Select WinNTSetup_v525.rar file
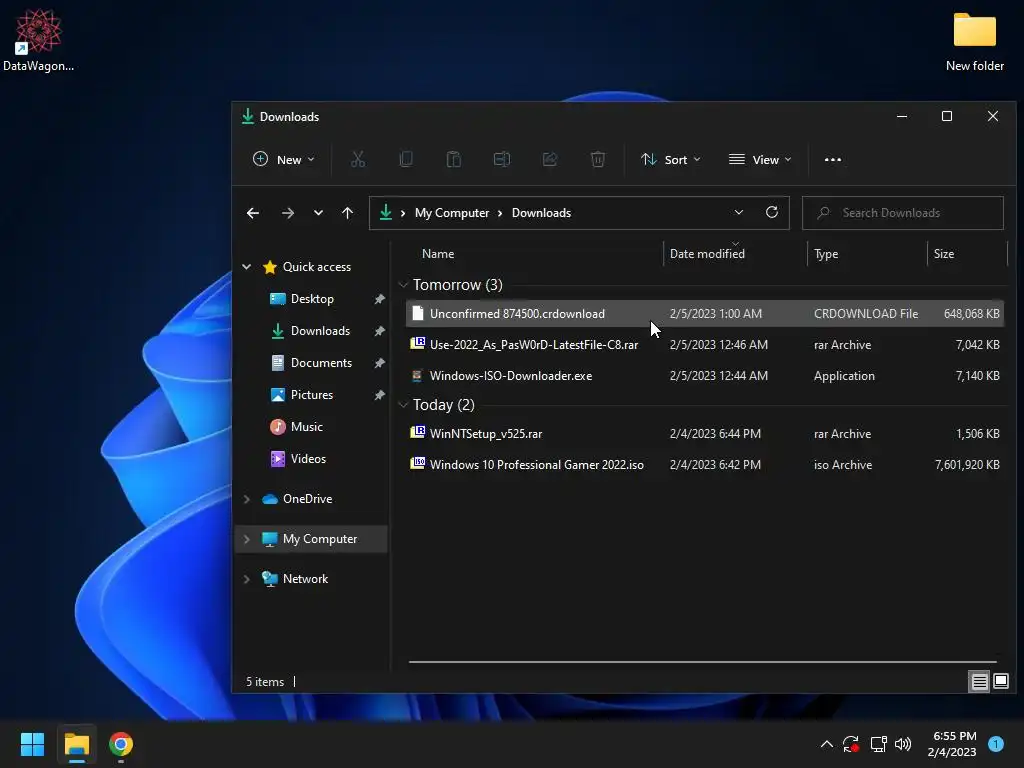This screenshot has width=1024, height=768. tap(704, 434)
